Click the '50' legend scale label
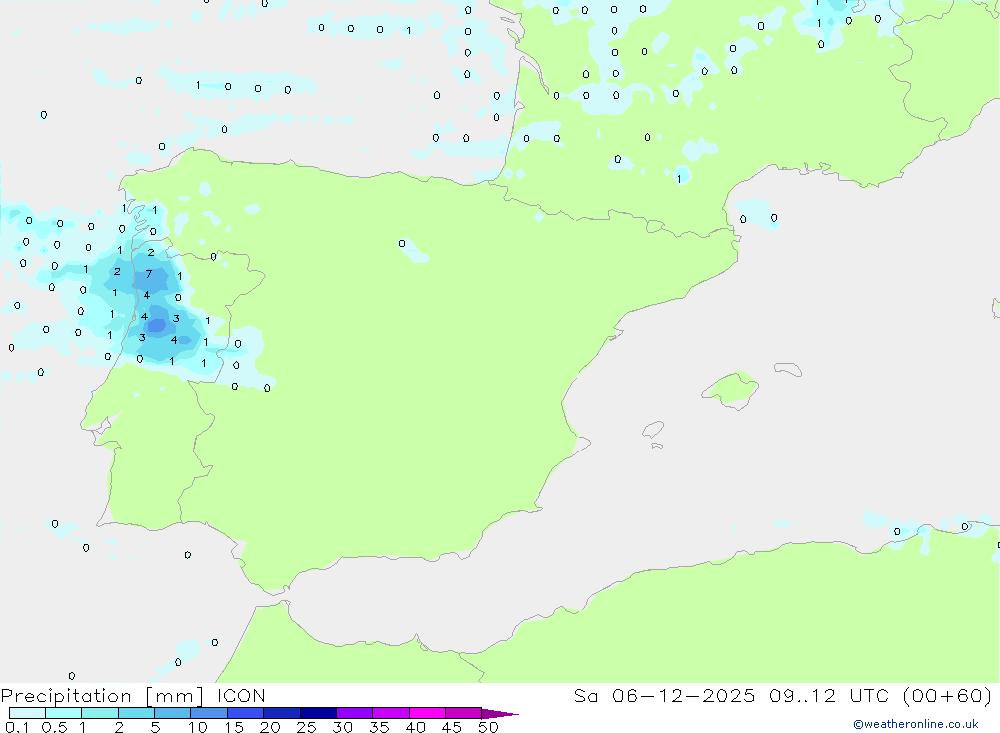1000x733 pixels. (488, 727)
